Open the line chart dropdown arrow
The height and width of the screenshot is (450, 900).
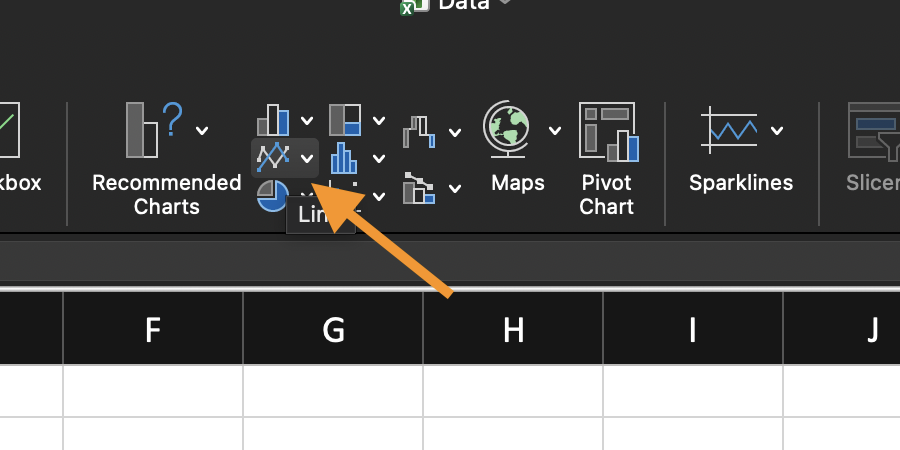307,158
